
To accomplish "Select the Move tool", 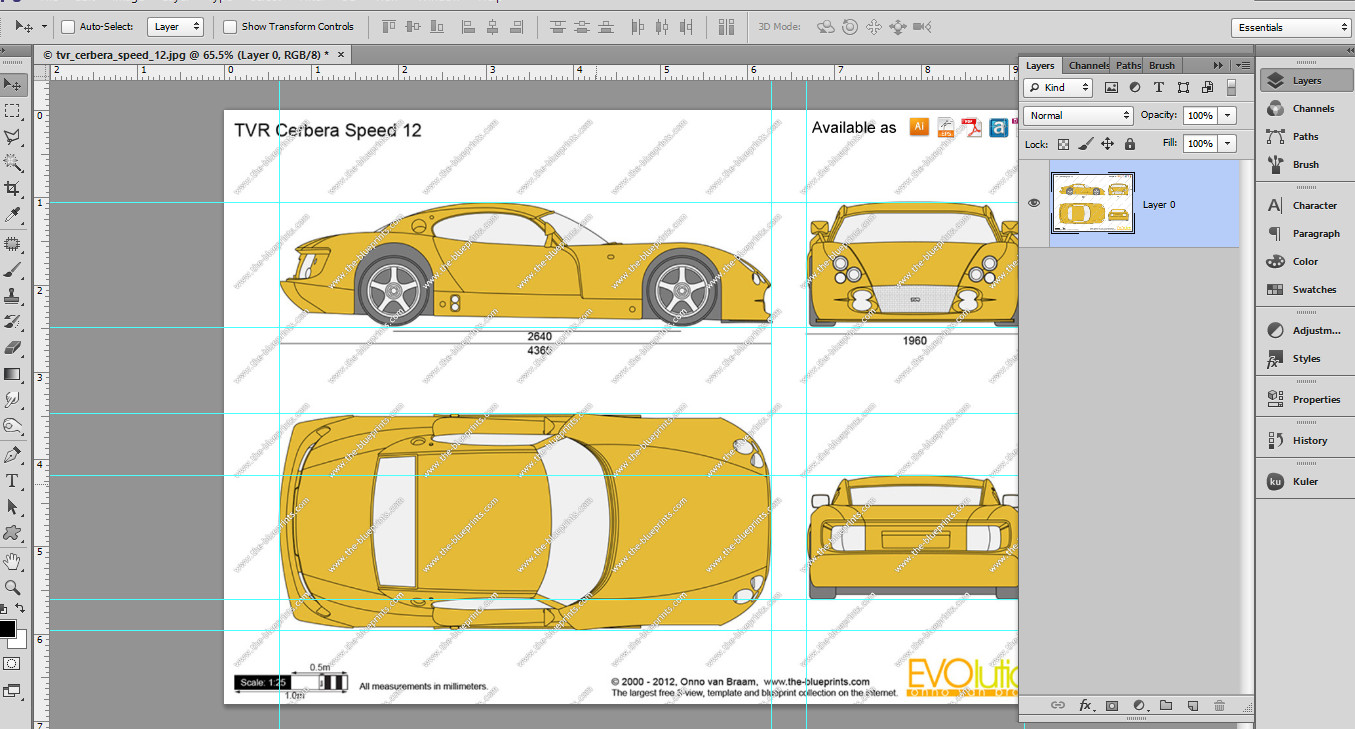I will click(x=13, y=84).
